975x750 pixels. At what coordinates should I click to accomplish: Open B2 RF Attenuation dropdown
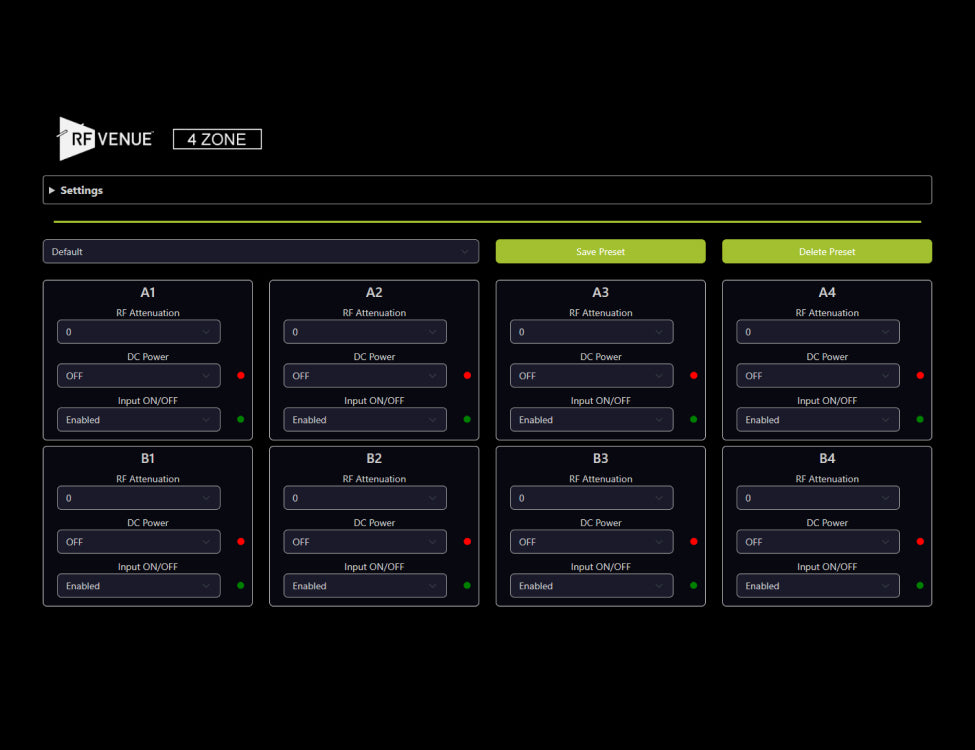365,498
